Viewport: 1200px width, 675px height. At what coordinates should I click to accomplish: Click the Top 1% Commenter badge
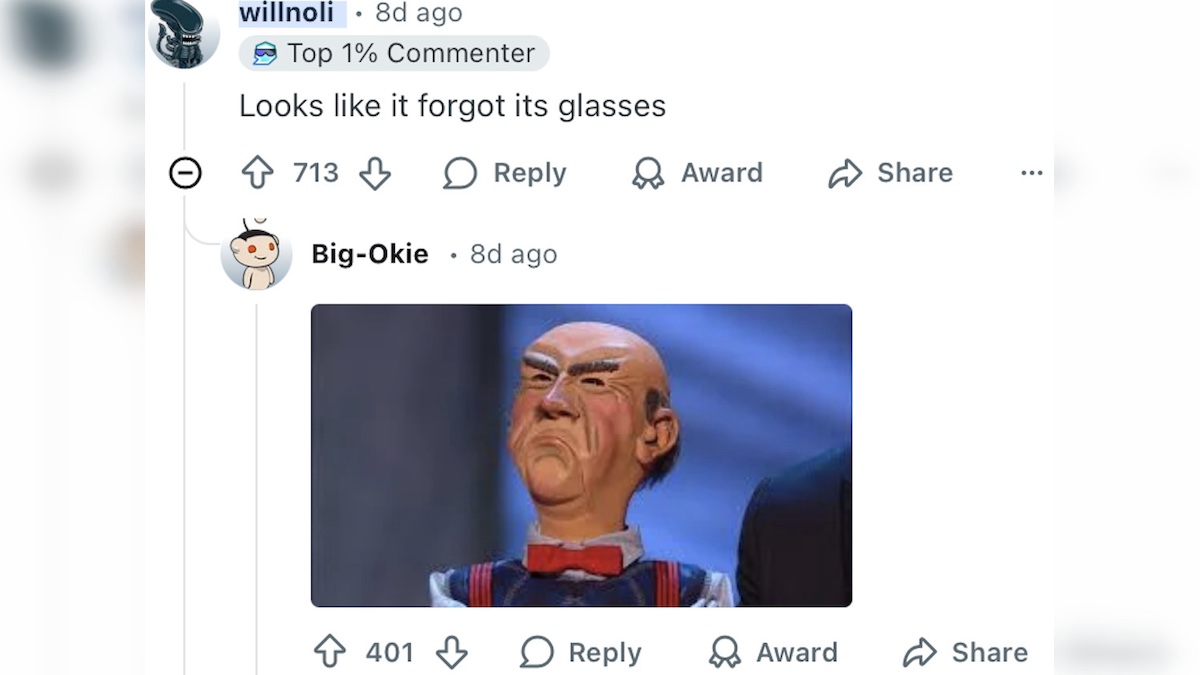coord(394,53)
